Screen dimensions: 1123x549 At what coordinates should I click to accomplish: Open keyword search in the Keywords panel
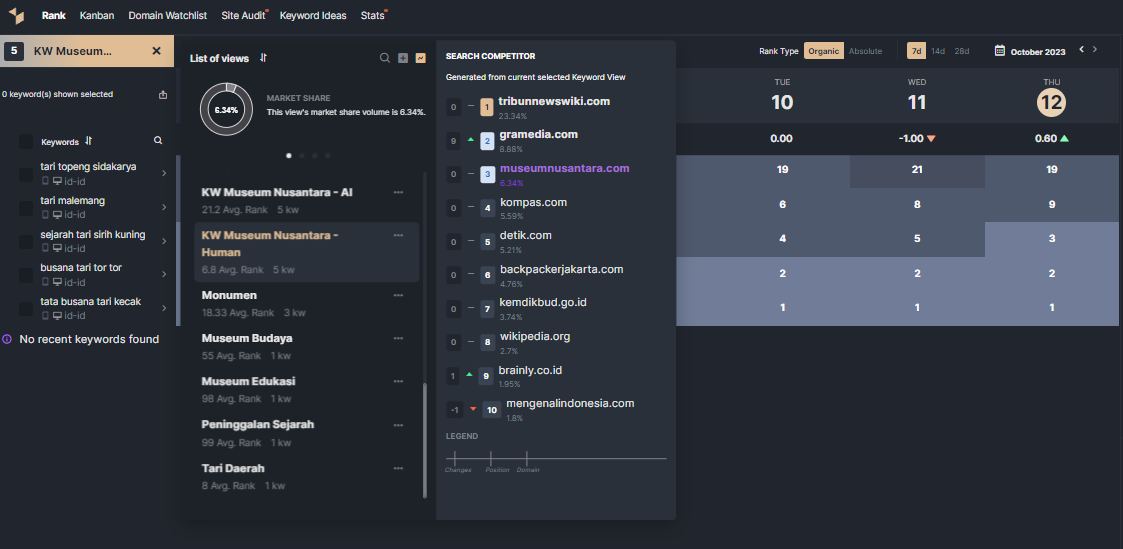[158, 141]
